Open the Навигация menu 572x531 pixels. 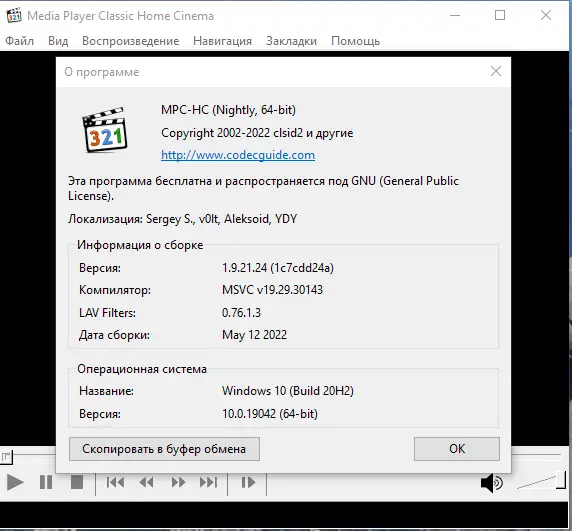coord(223,41)
